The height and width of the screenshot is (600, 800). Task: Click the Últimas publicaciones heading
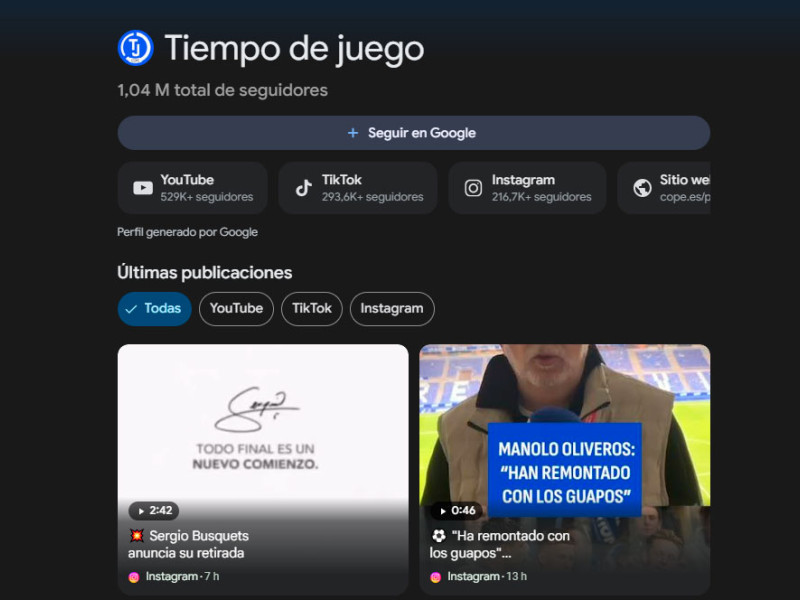coord(205,272)
